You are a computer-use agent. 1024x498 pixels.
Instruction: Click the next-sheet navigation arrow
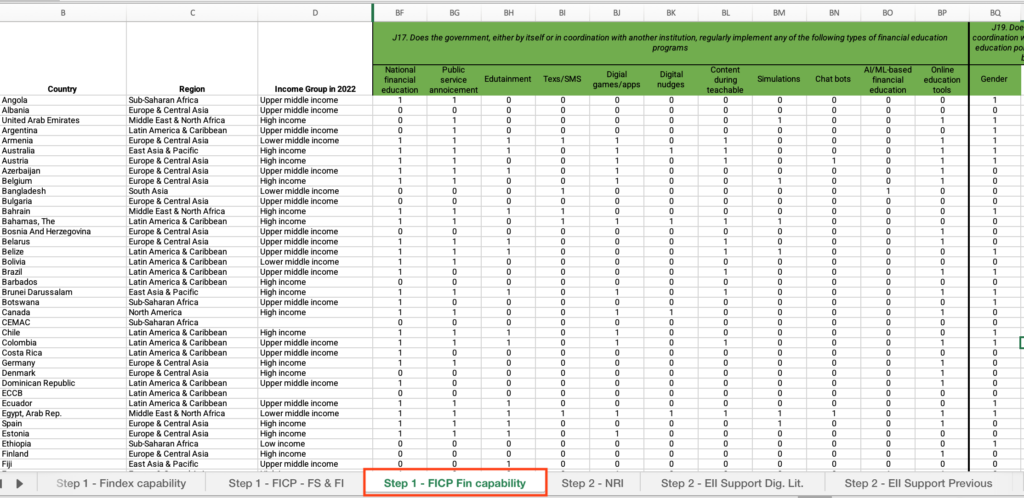20,484
